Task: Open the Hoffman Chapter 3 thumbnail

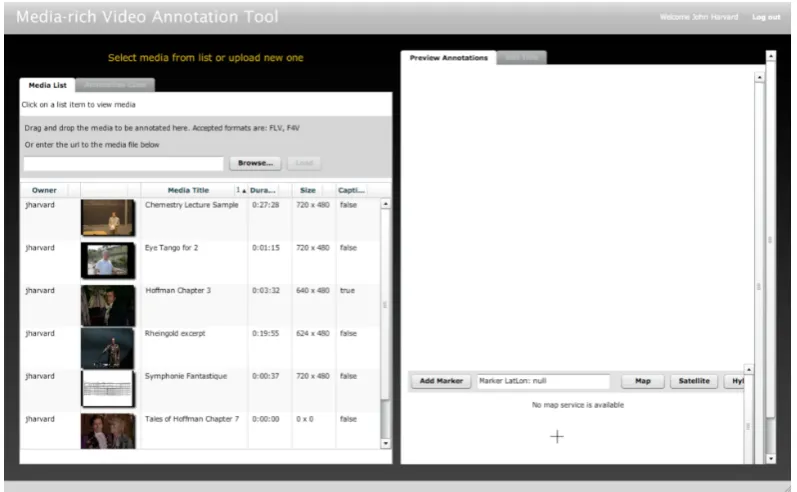Action: 108,305
